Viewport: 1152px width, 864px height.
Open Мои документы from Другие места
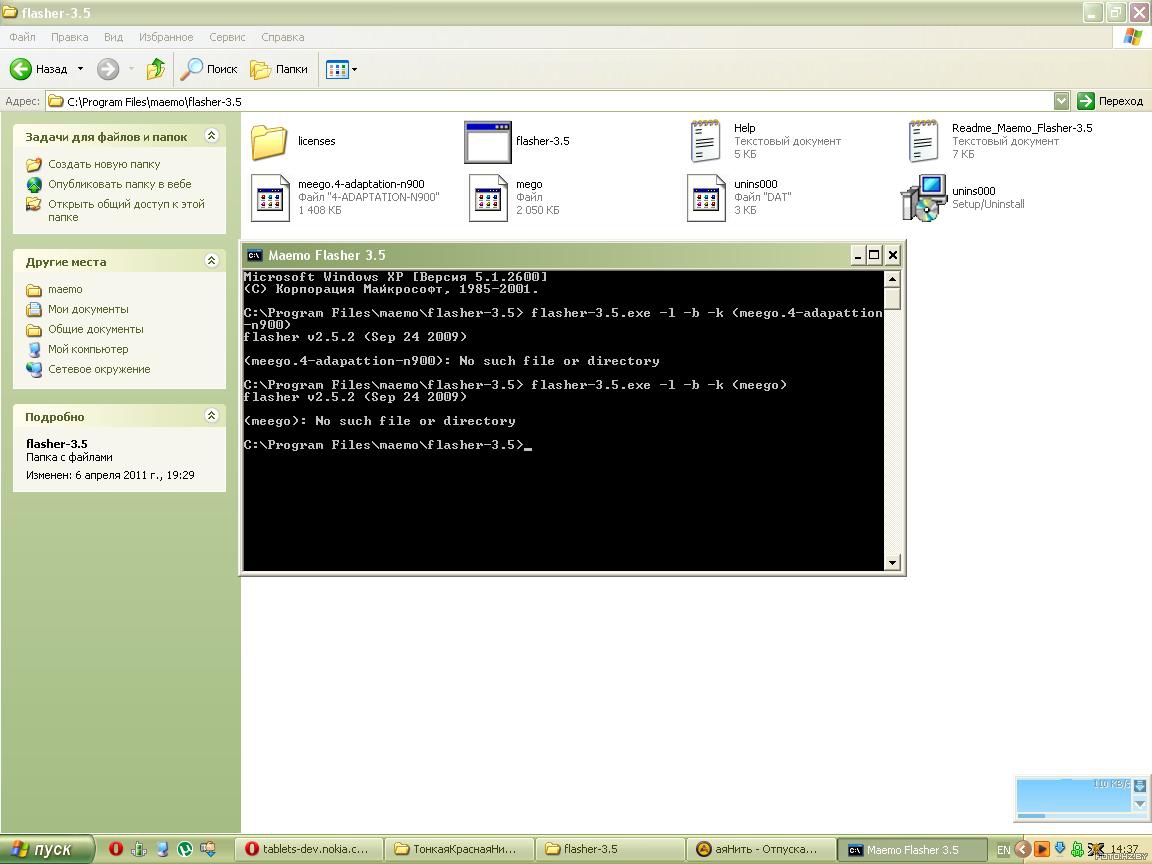88,309
